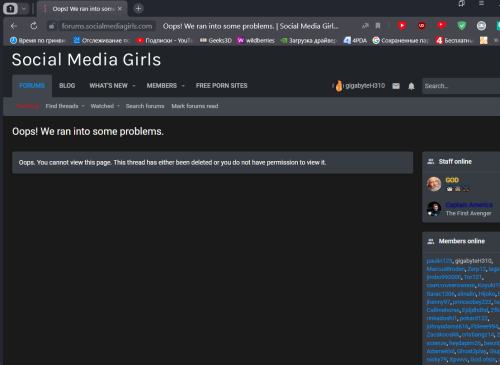
Task: Open the "Загрузка драйвер" bookmark
Action: click(x=309, y=40)
